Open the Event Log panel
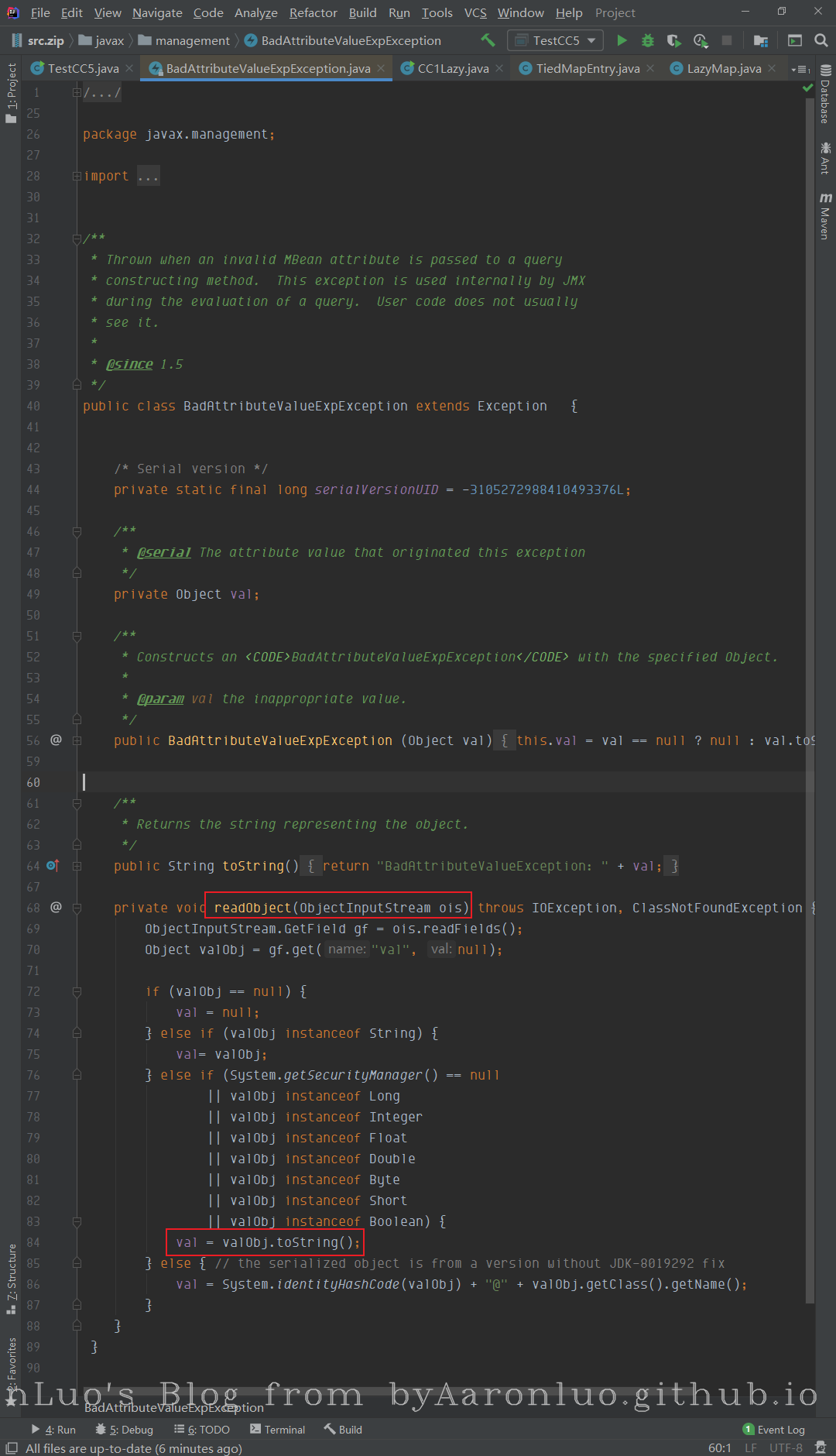Image resolution: width=836 pixels, height=1456 pixels. [774, 1429]
